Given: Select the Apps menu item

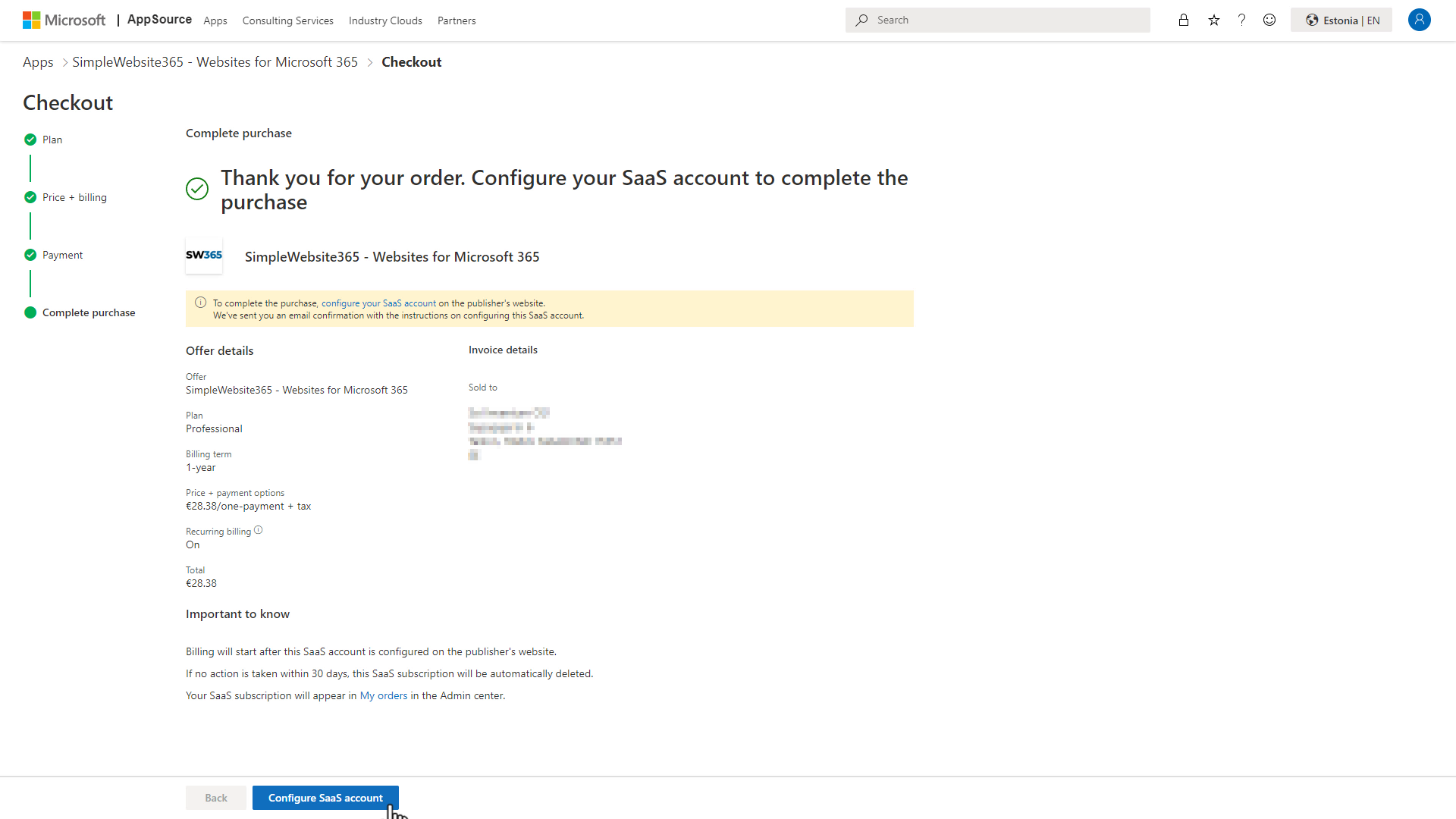Looking at the screenshot, I should pyautogui.click(x=214, y=20).
